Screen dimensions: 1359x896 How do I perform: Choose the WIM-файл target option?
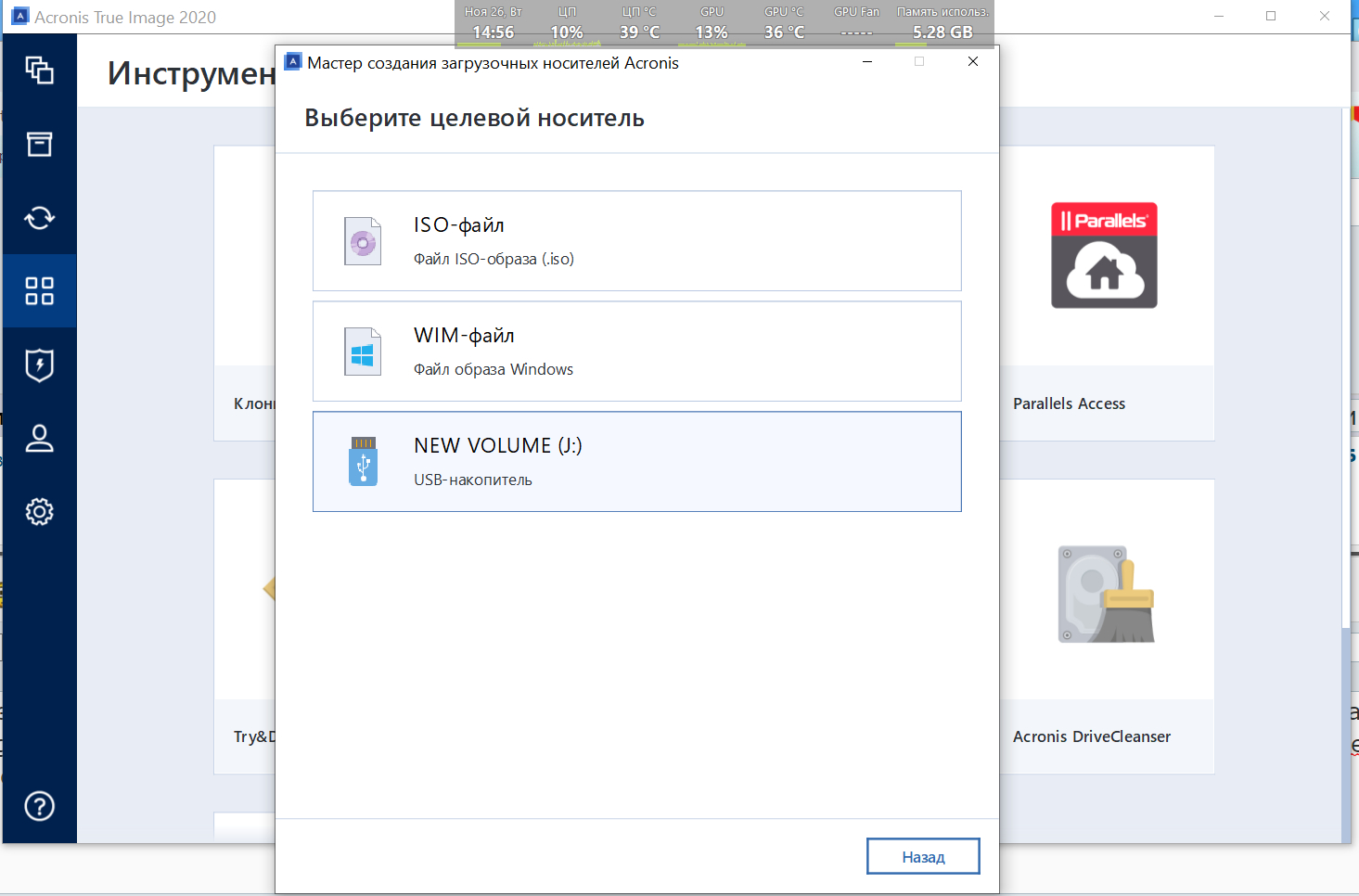[x=637, y=352]
